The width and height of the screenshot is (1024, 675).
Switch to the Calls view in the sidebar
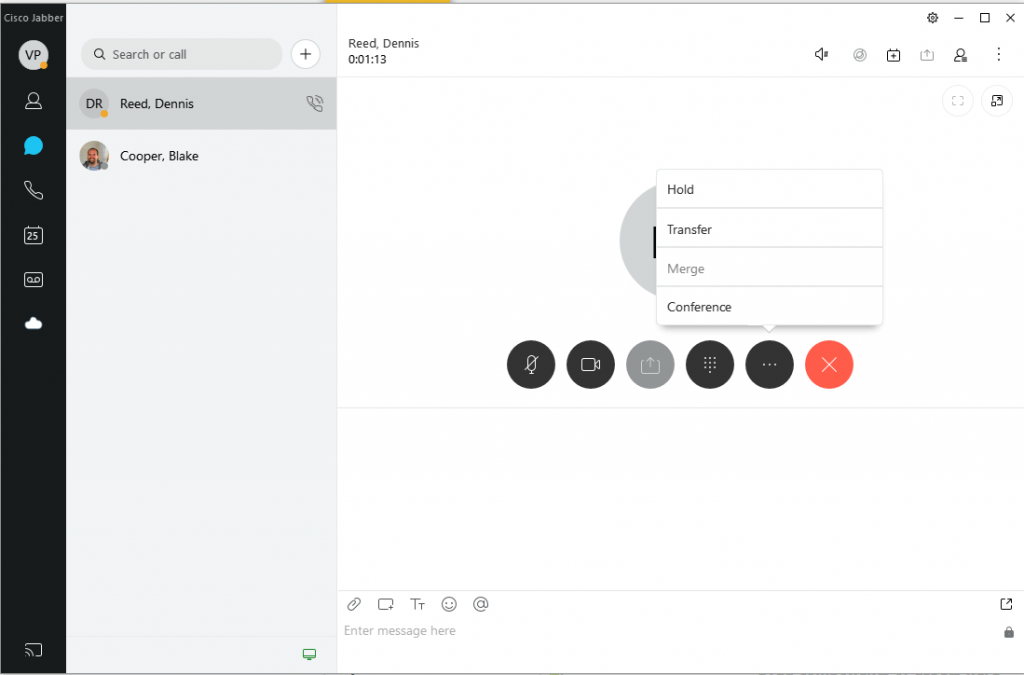click(34, 190)
